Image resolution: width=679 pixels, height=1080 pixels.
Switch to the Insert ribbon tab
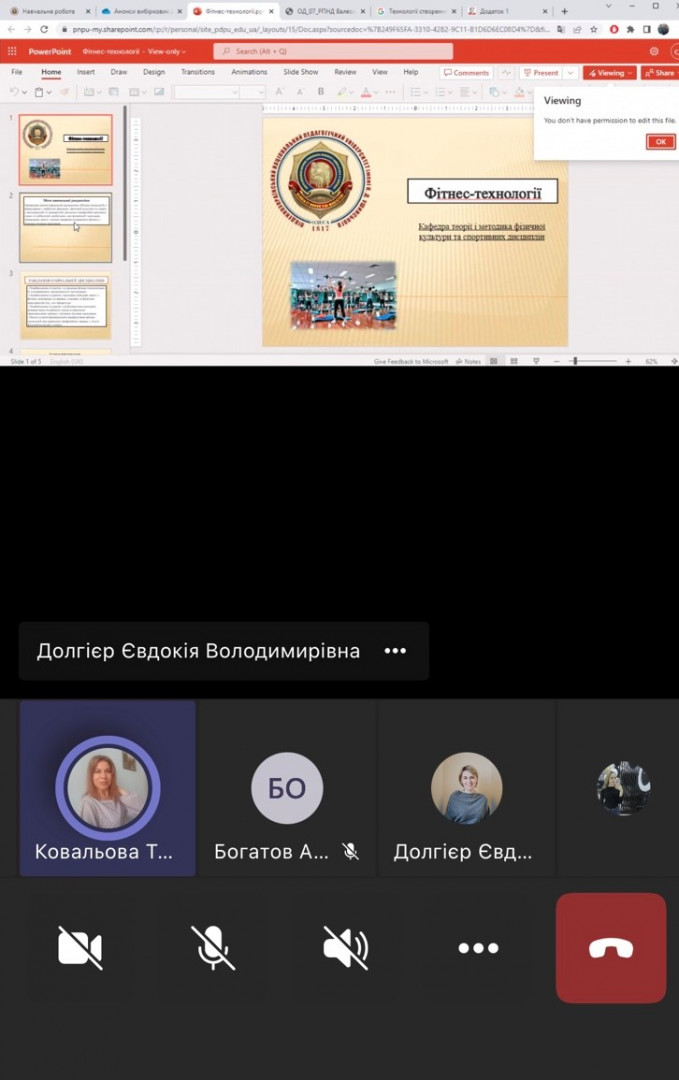point(86,72)
